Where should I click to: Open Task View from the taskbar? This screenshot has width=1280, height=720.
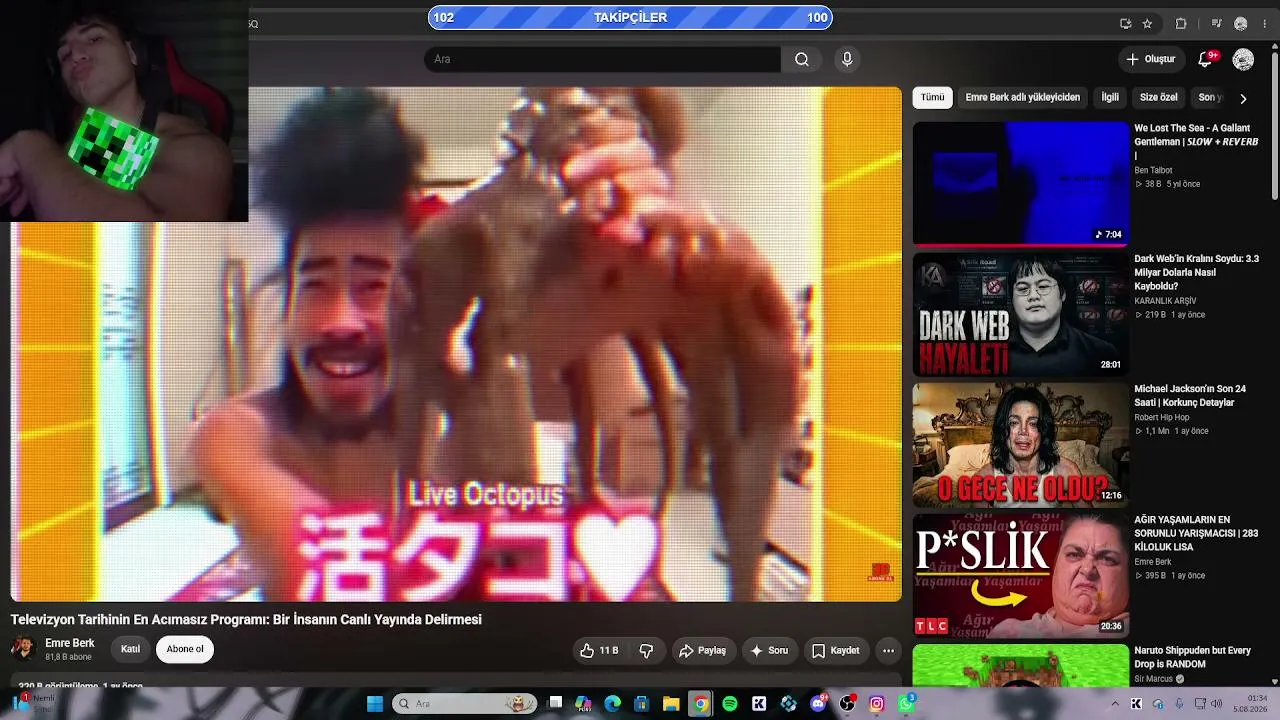point(555,704)
